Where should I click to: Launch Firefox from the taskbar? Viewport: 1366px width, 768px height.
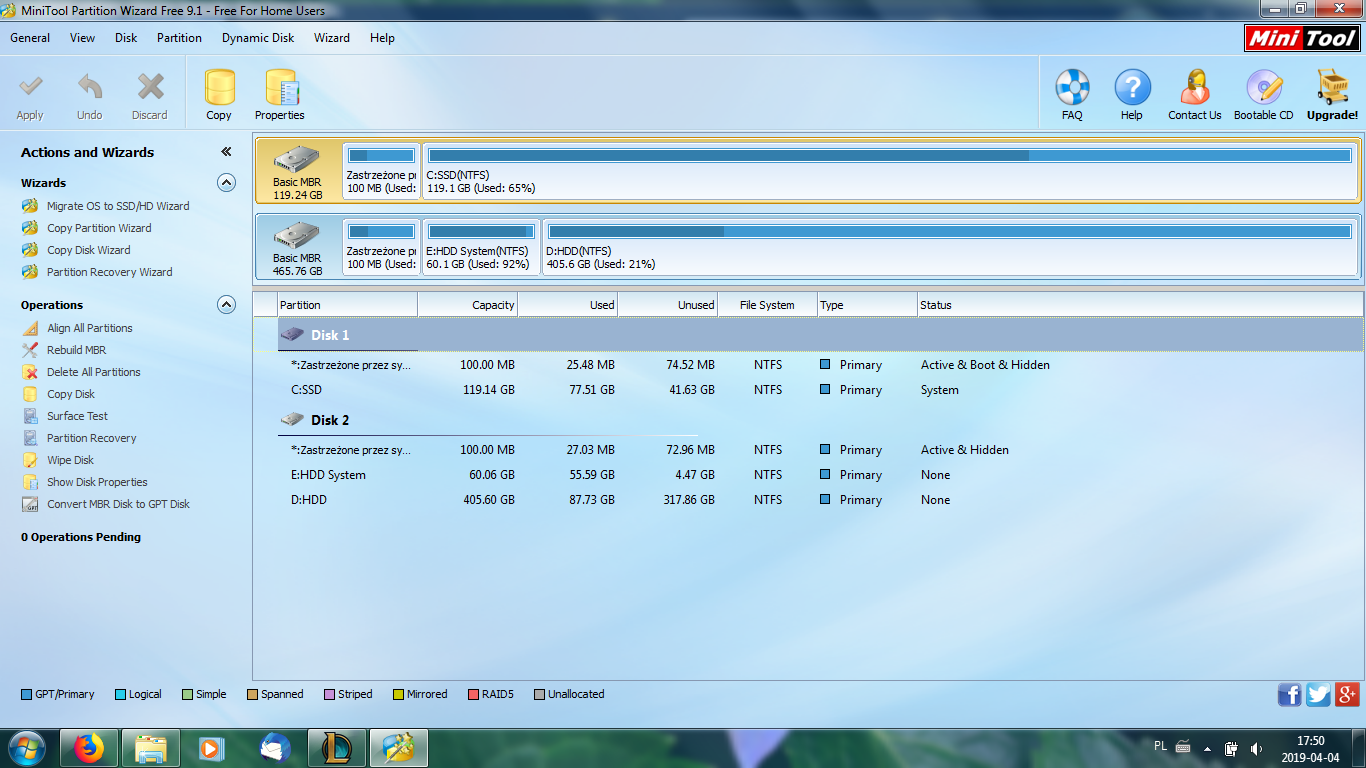[x=89, y=747]
